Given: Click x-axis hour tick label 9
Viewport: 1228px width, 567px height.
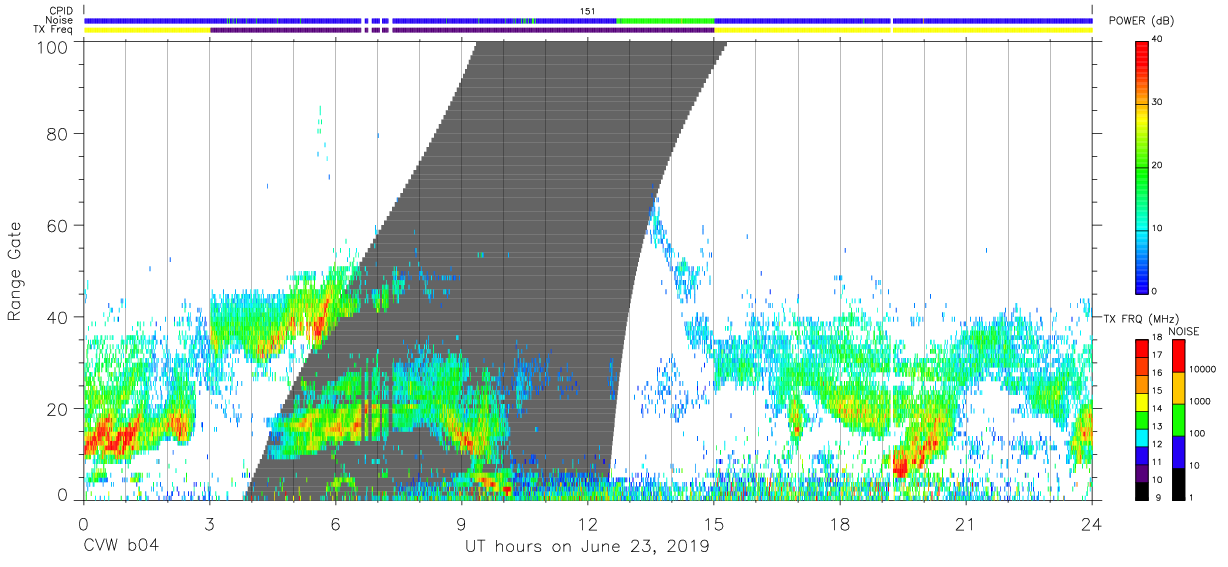Looking at the screenshot, I should point(462,523).
